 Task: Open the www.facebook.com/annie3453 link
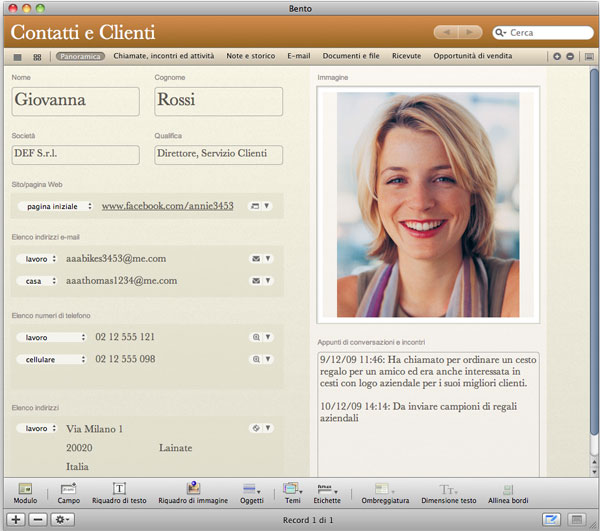(167, 206)
